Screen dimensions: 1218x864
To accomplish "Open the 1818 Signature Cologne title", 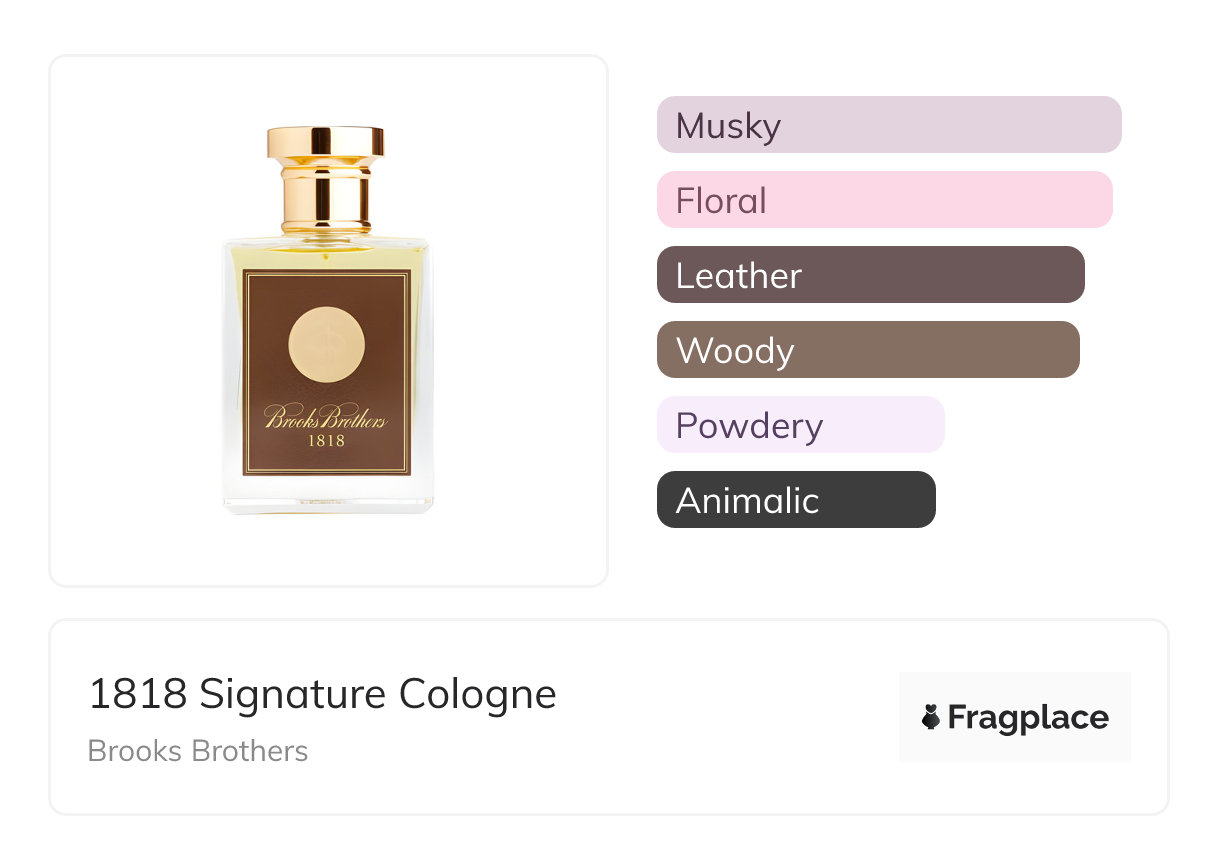I will [x=322, y=694].
